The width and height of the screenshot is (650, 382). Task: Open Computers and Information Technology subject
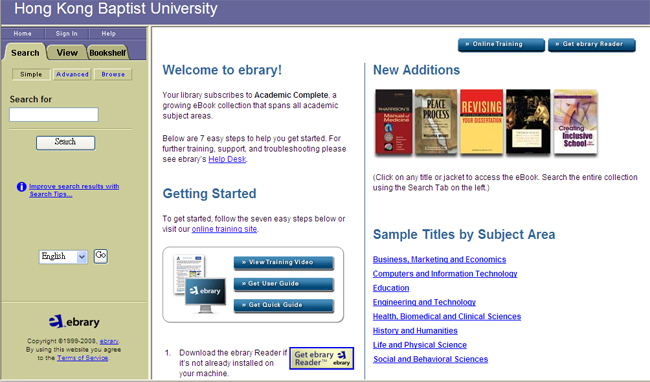pyautogui.click(x=445, y=274)
